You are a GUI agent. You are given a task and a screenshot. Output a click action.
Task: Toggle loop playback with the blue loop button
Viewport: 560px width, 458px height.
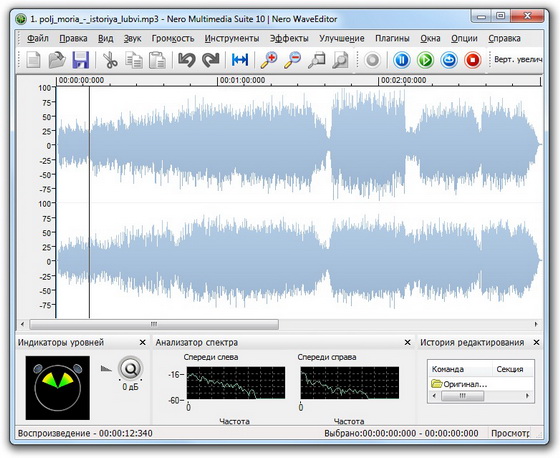click(x=449, y=60)
